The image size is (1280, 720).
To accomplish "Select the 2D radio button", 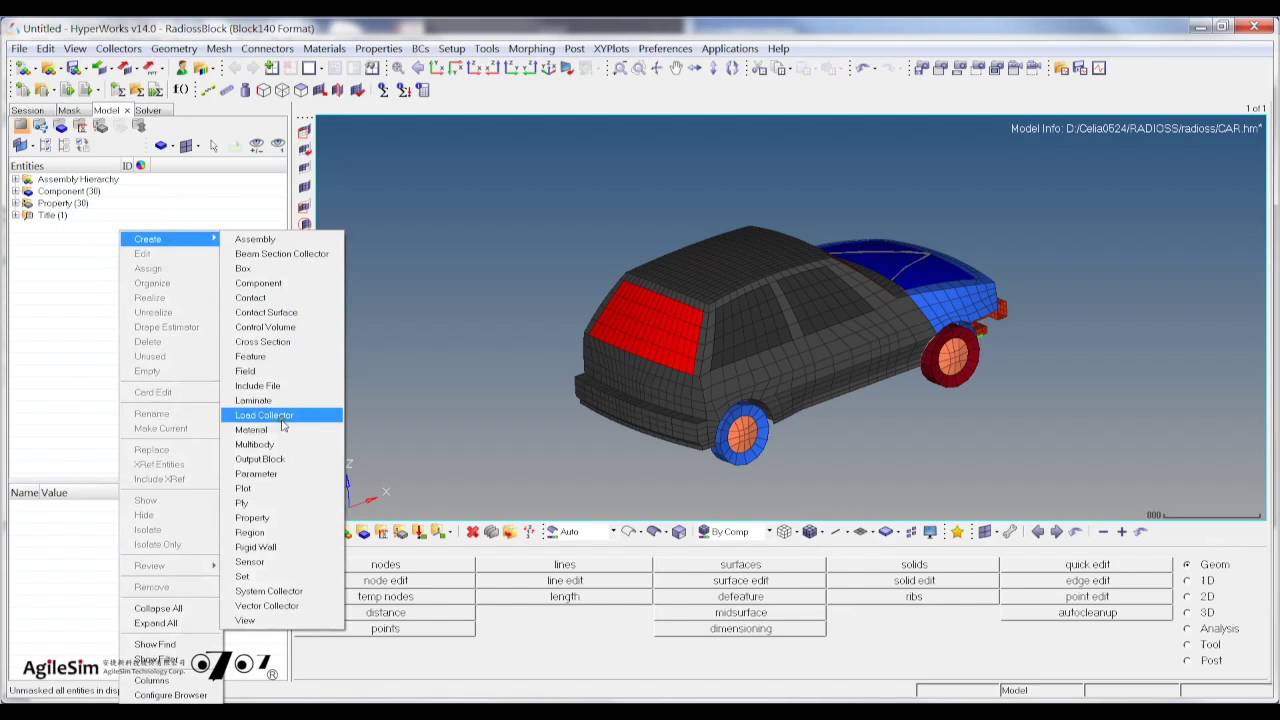I will [1187, 597].
